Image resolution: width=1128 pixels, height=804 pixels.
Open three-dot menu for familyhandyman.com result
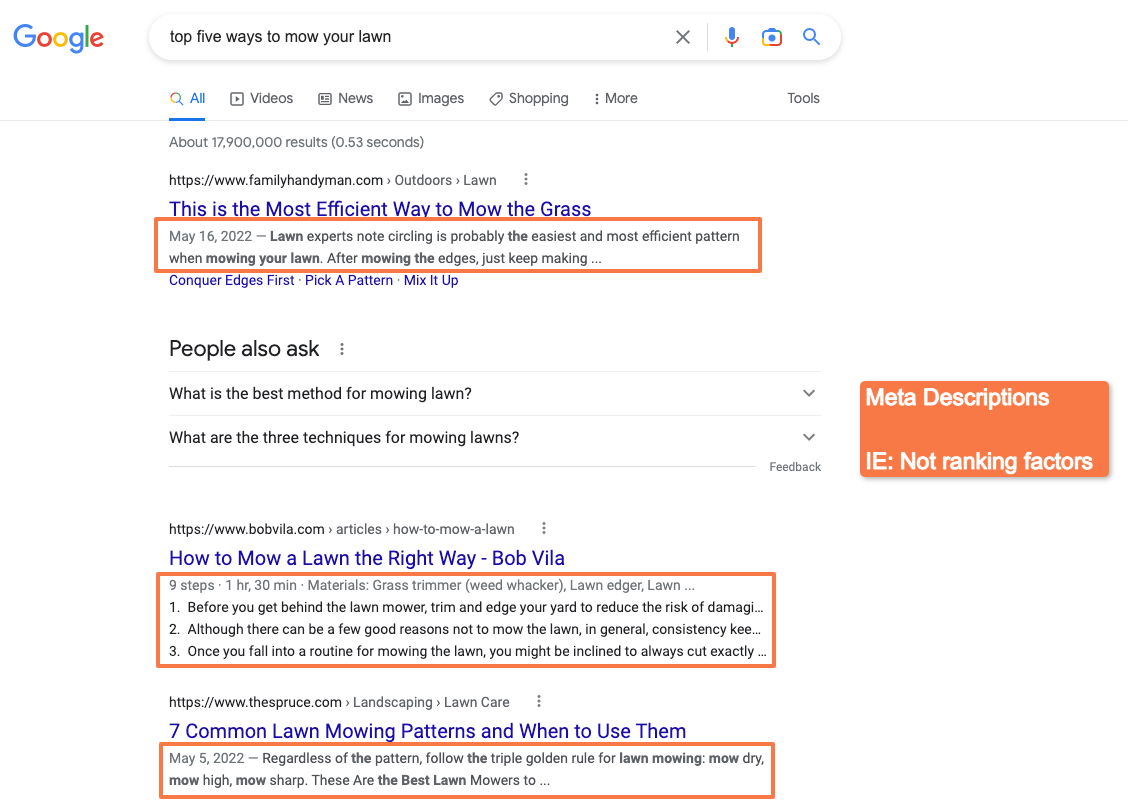click(x=526, y=179)
